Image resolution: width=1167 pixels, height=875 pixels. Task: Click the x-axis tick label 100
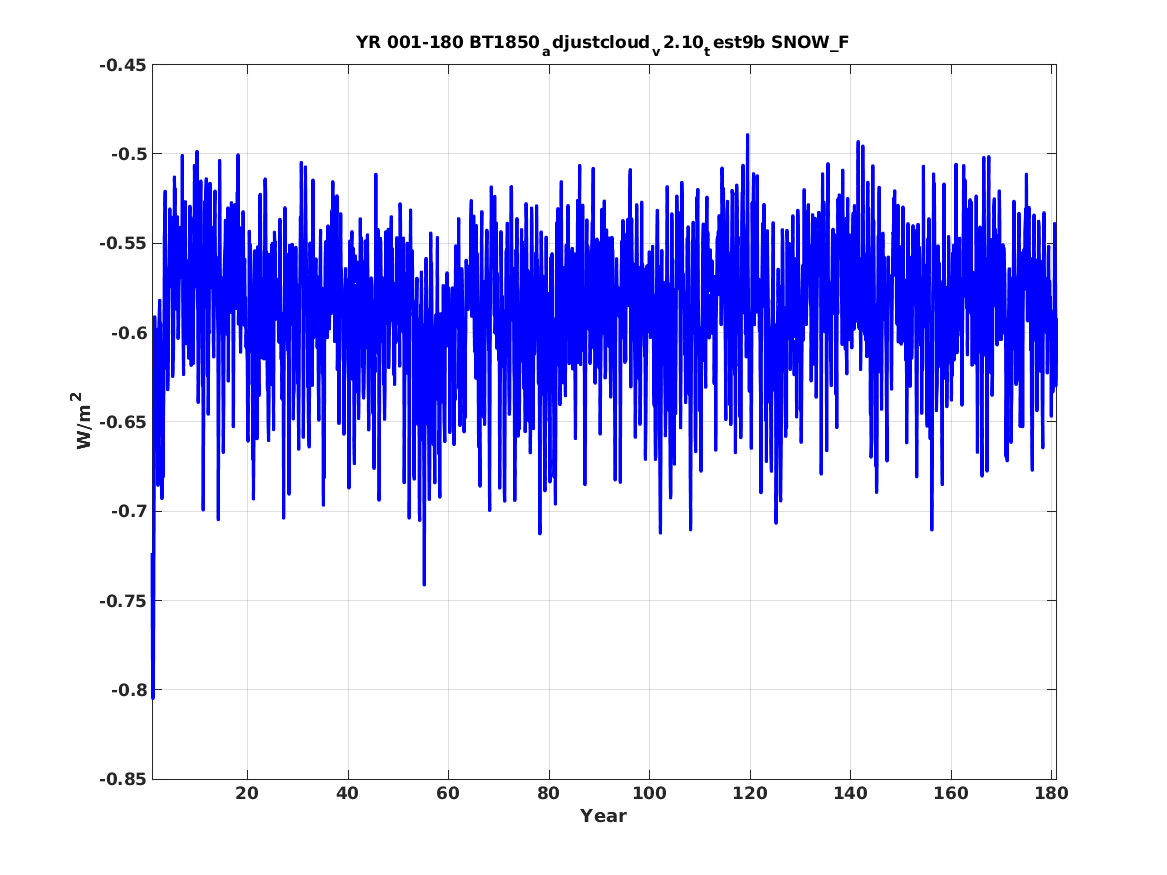coord(650,793)
